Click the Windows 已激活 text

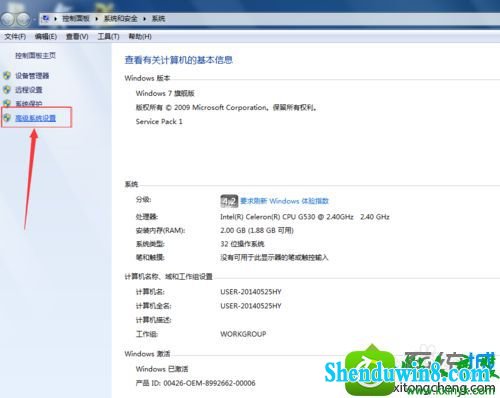[x=162, y=369]
